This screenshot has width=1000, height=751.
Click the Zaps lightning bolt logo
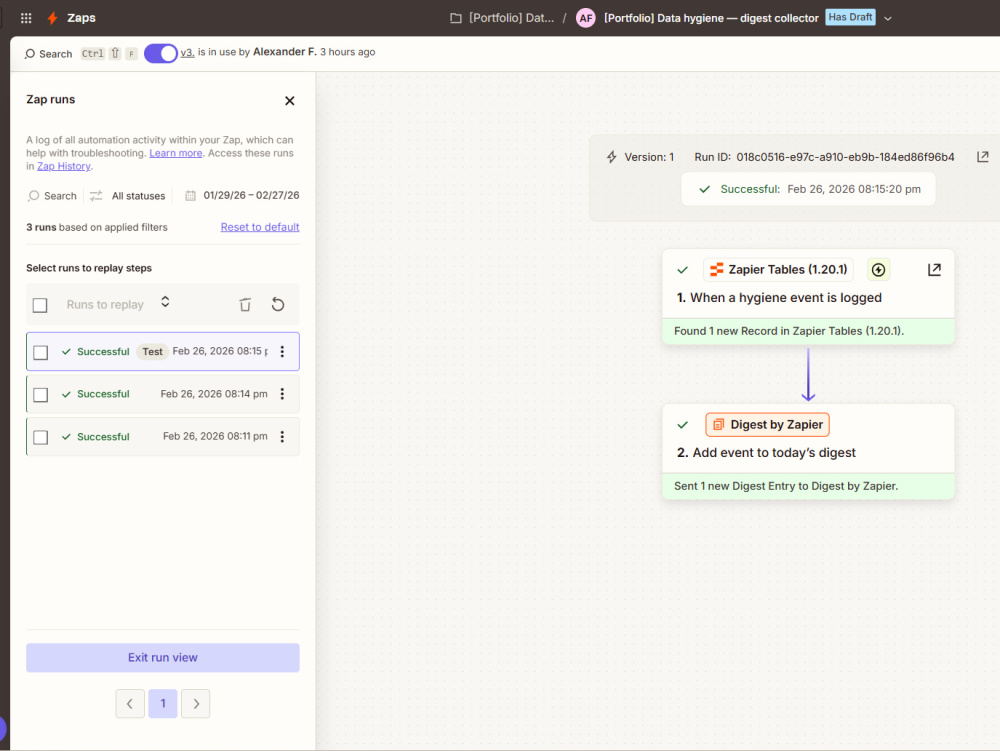(52, 18)
